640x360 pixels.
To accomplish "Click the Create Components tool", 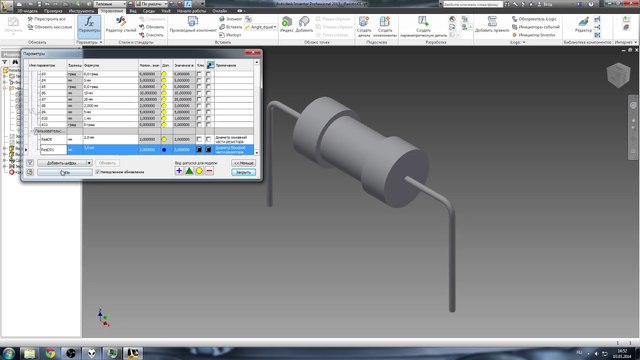I will coord(384,27).
